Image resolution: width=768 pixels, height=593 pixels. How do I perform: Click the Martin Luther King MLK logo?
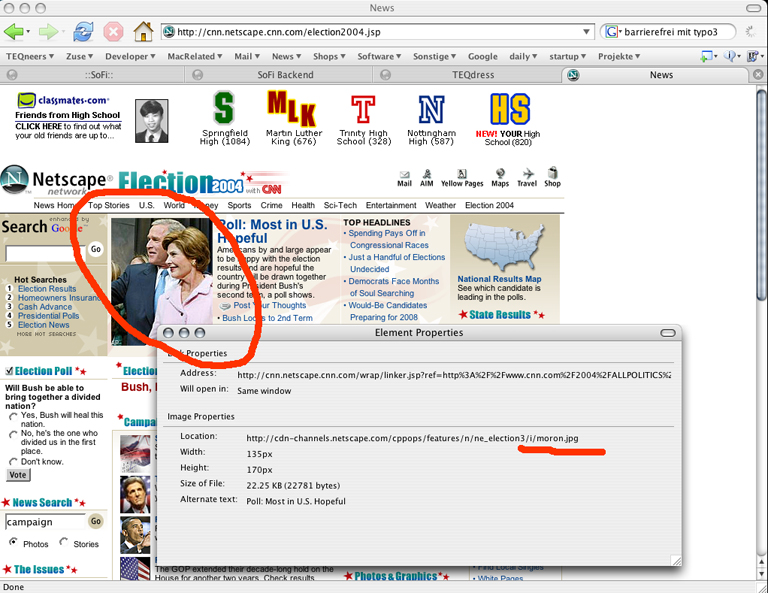[292, 109]
